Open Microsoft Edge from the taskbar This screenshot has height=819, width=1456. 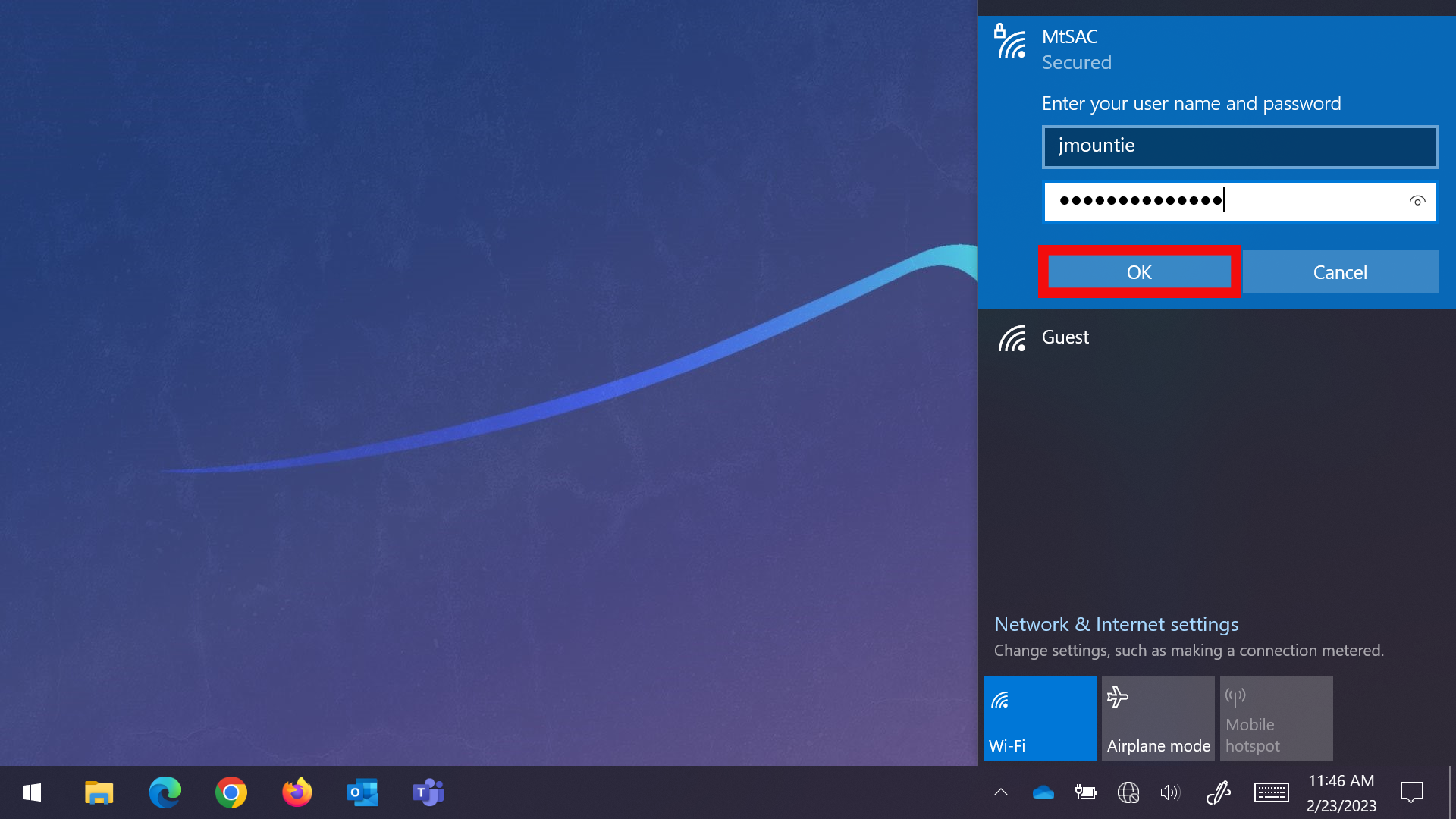(x=165, y=792)
